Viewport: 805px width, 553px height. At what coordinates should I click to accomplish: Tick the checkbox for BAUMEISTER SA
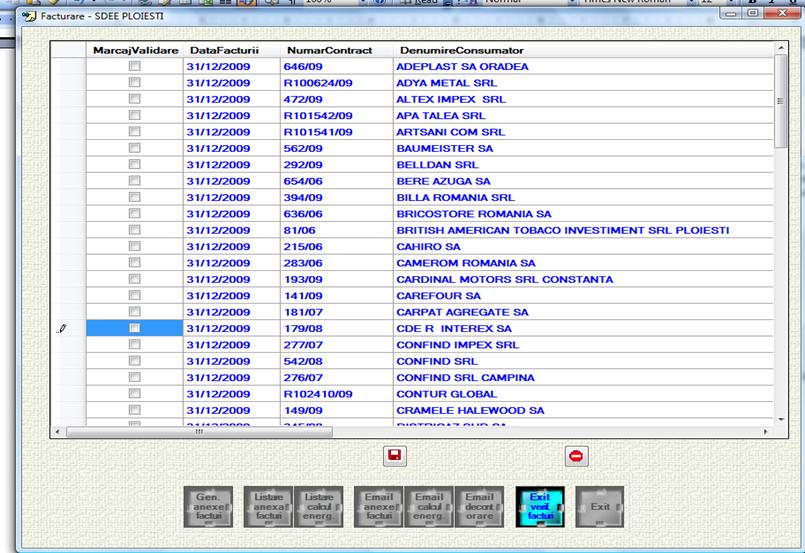pos(135,148)
